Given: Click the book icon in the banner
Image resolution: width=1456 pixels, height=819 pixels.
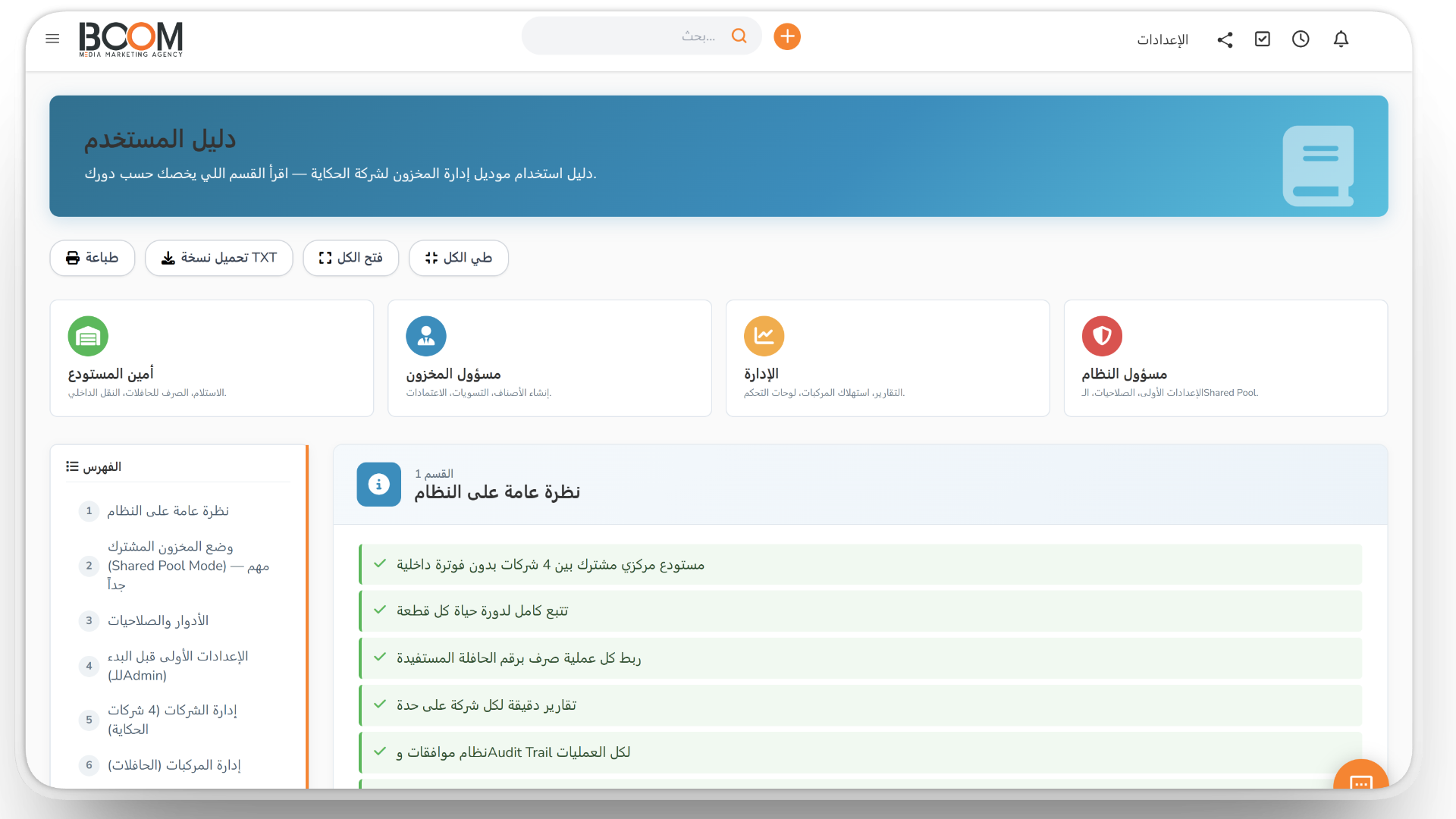Looking at the screenshot, I should [x=1318, y=165].
